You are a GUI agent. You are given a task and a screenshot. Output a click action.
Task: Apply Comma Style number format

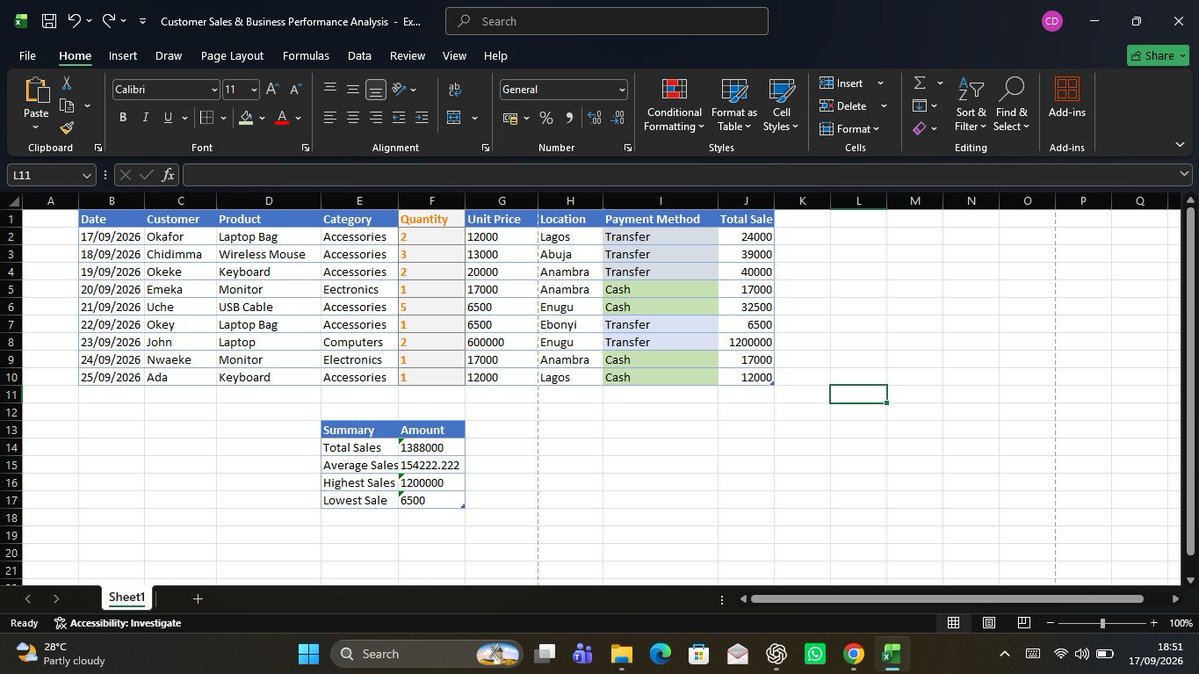(569, 117)
